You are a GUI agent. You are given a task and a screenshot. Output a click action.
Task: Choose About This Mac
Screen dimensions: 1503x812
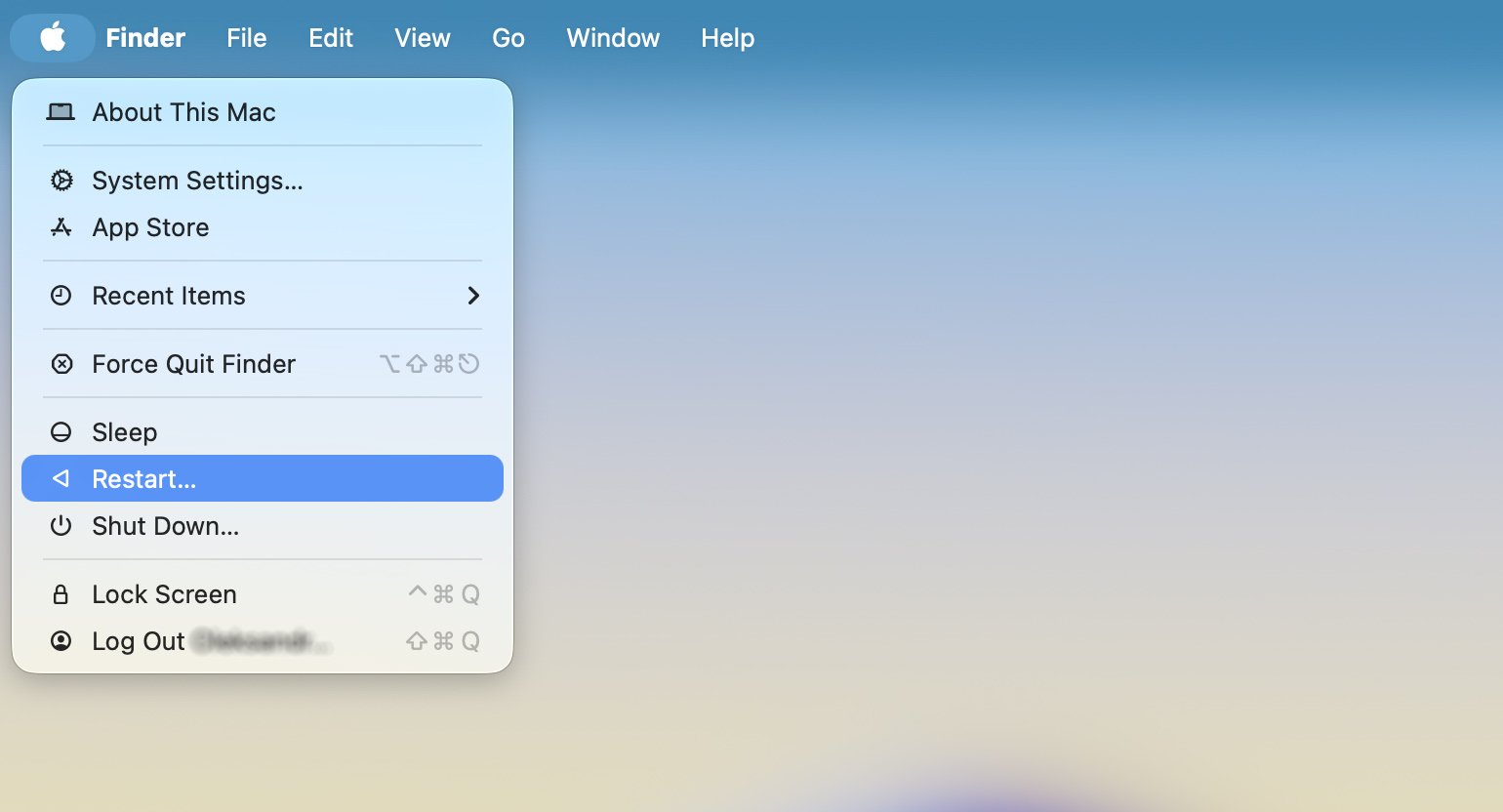[263, 112]
